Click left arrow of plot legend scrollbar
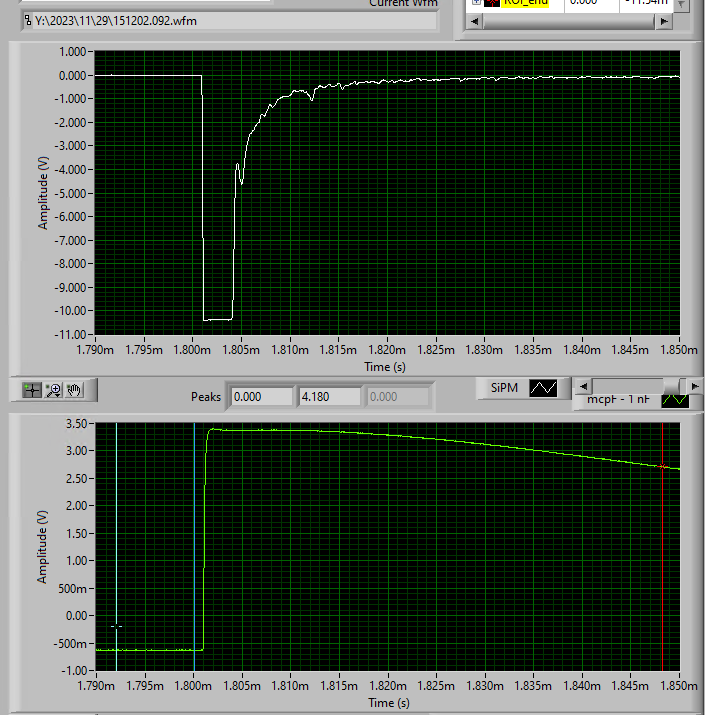 [x=583, y=387]
